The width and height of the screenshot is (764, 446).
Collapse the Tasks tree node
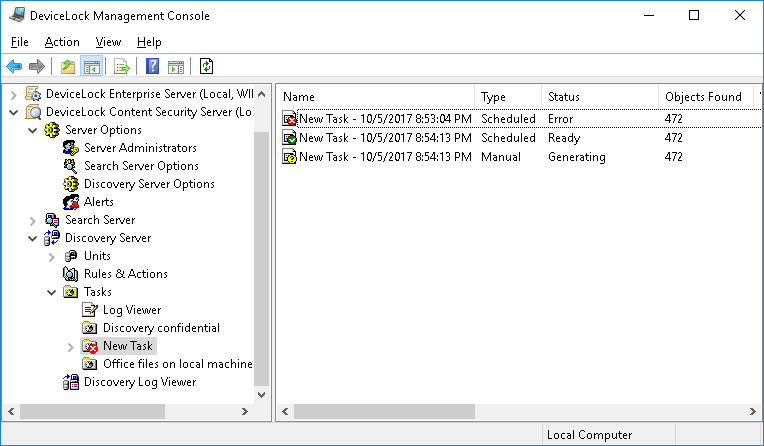[52, 292]
